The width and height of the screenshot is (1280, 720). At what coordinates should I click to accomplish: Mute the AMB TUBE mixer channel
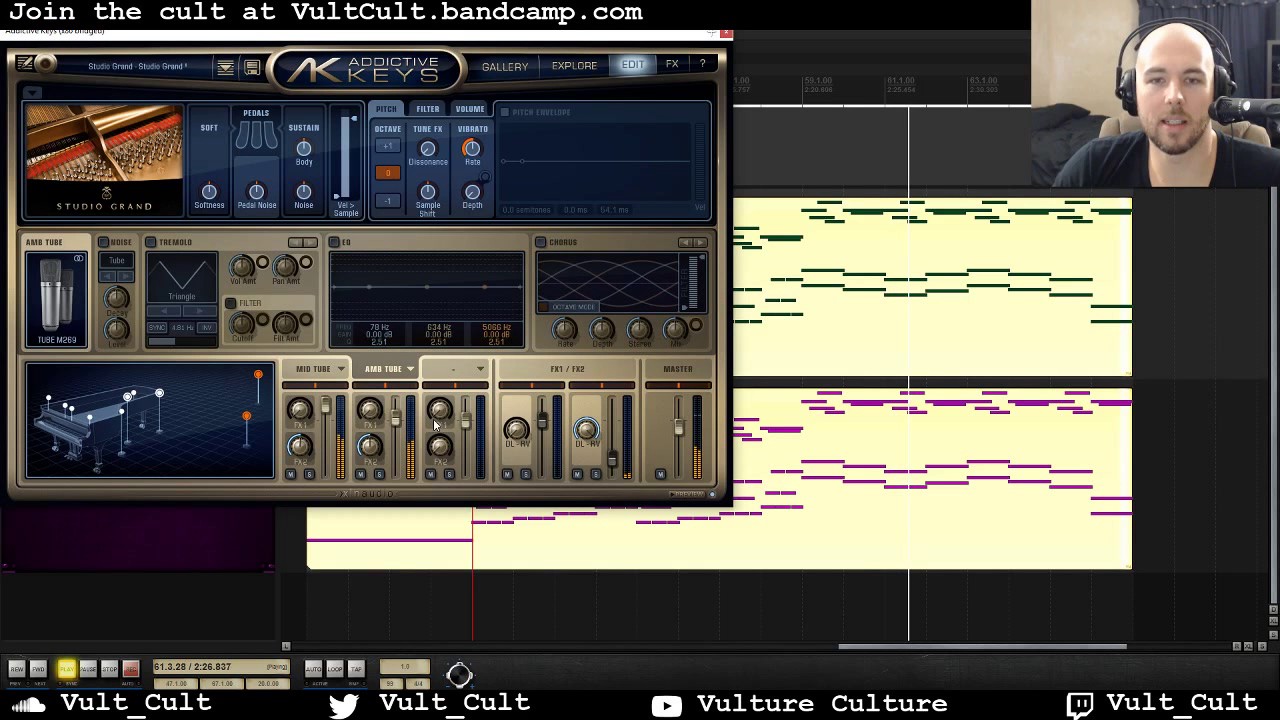(361, 474)
